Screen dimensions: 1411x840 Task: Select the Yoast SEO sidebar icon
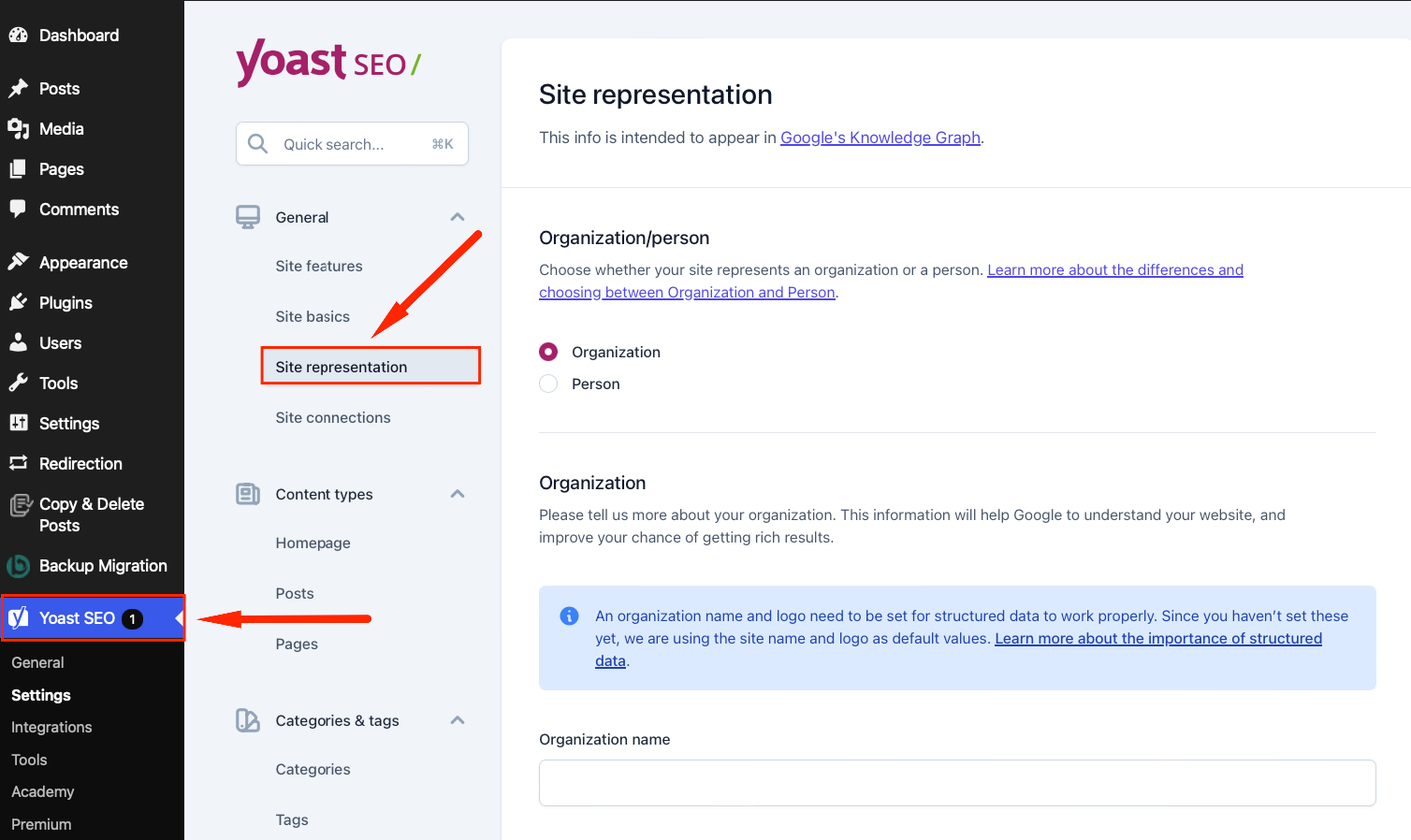(18, 617)
